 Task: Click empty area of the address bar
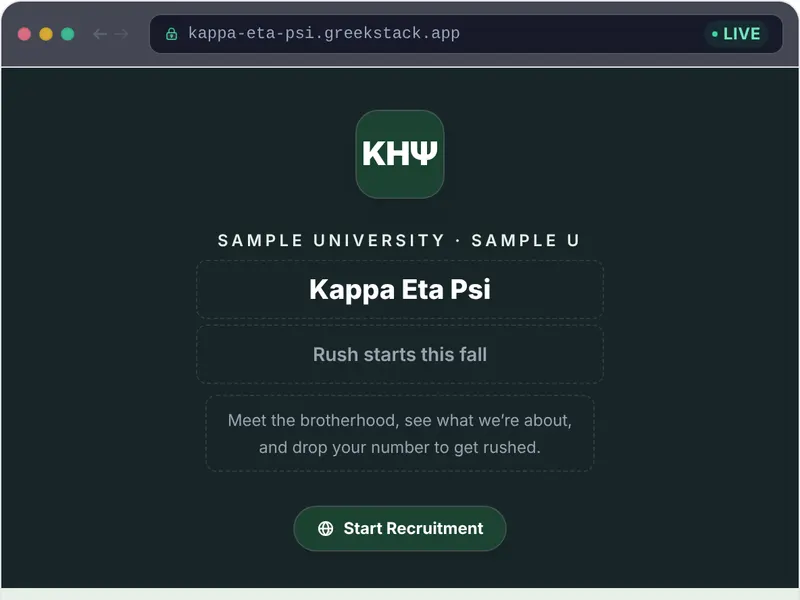coord(582,34)
